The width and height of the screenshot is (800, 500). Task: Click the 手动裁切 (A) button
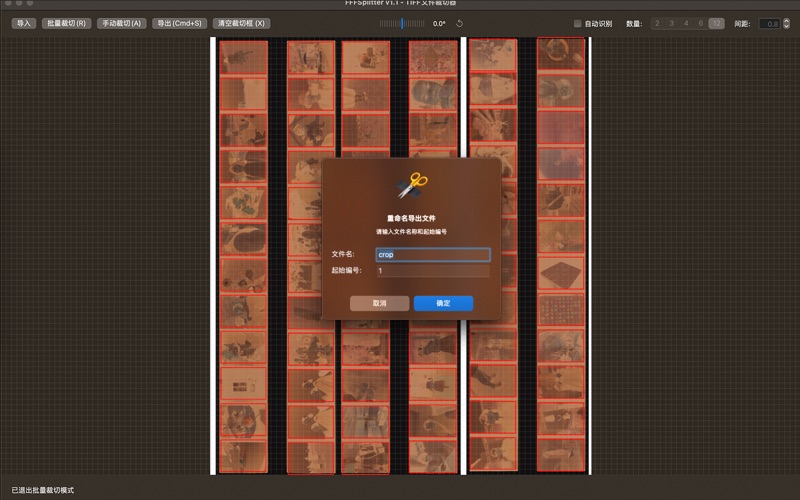click(x=121, y=23)
